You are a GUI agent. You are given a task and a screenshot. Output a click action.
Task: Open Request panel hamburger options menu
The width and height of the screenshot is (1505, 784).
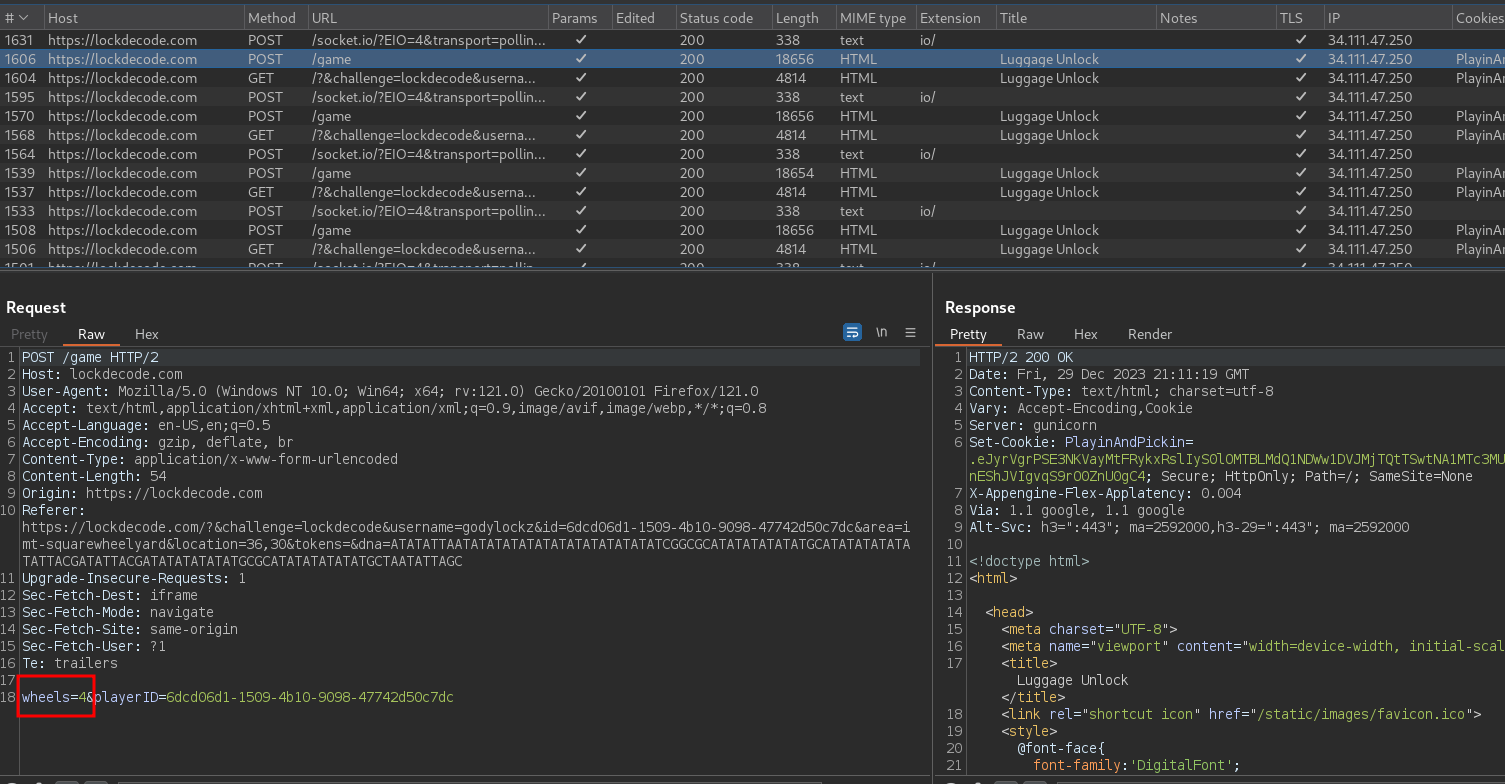[910, 332]
